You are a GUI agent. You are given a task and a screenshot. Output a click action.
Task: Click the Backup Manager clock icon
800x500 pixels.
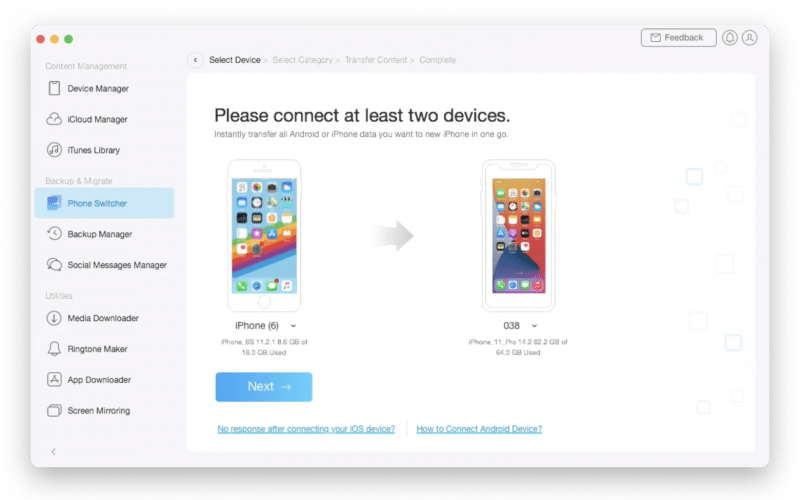(54, 234)
